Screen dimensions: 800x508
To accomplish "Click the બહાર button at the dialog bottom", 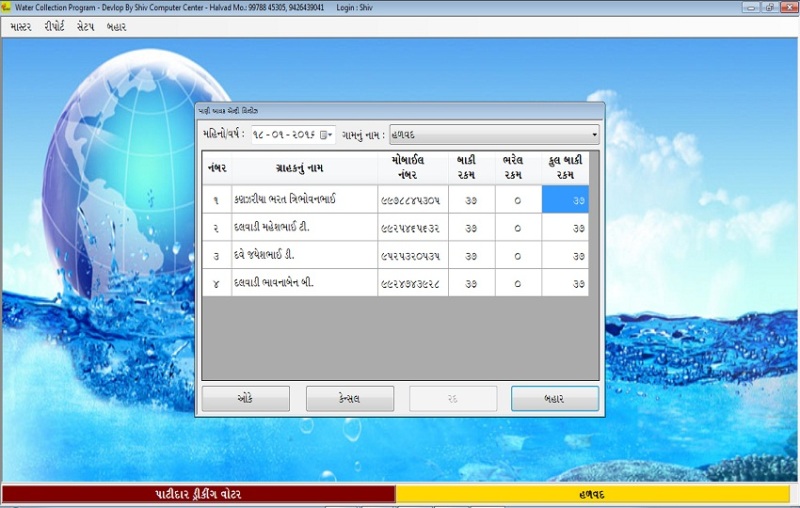I will pyautogui.click(x=554, y=398).
